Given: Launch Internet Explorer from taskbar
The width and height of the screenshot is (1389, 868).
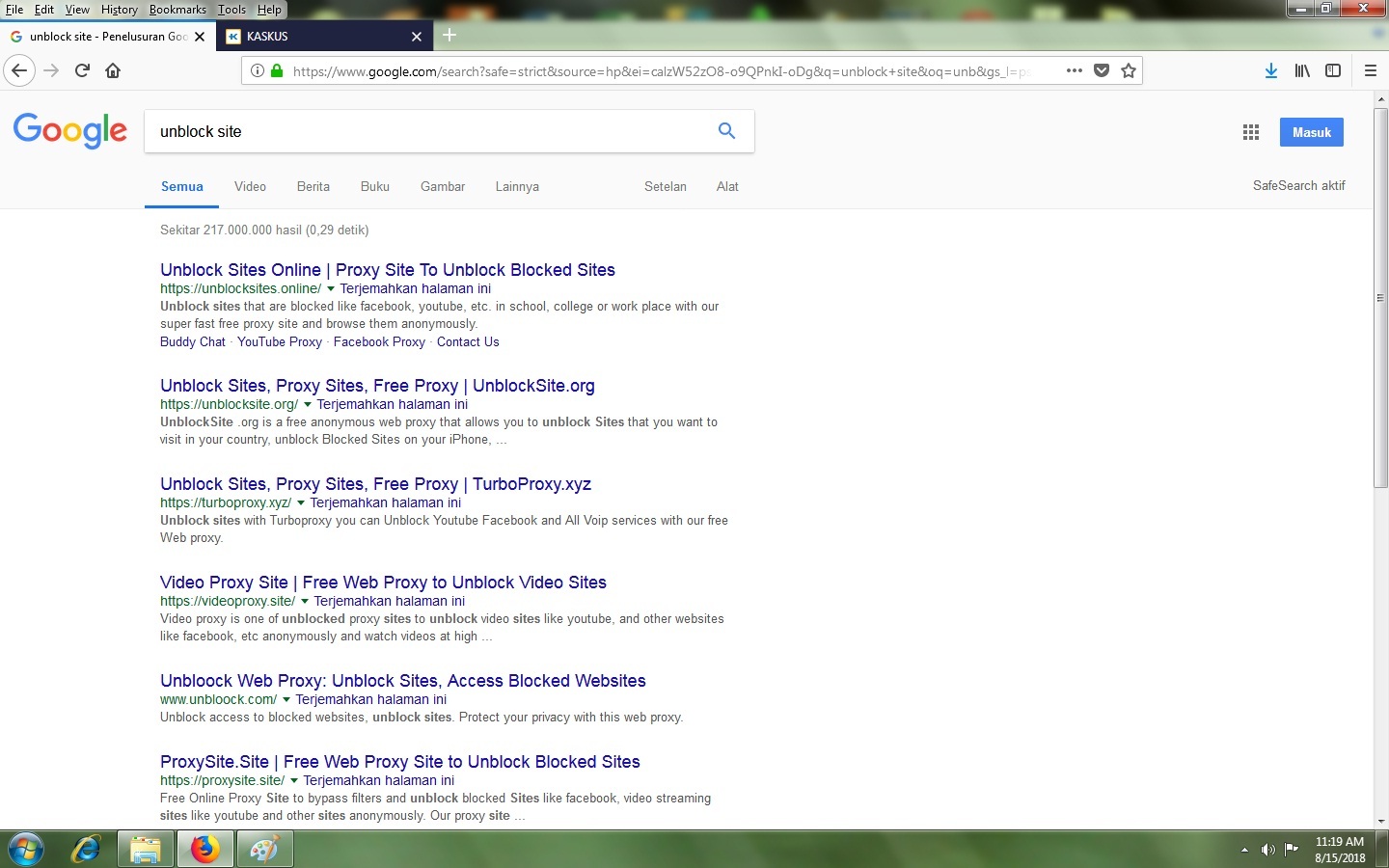Looking at the screenshot, I should (86, 850).
